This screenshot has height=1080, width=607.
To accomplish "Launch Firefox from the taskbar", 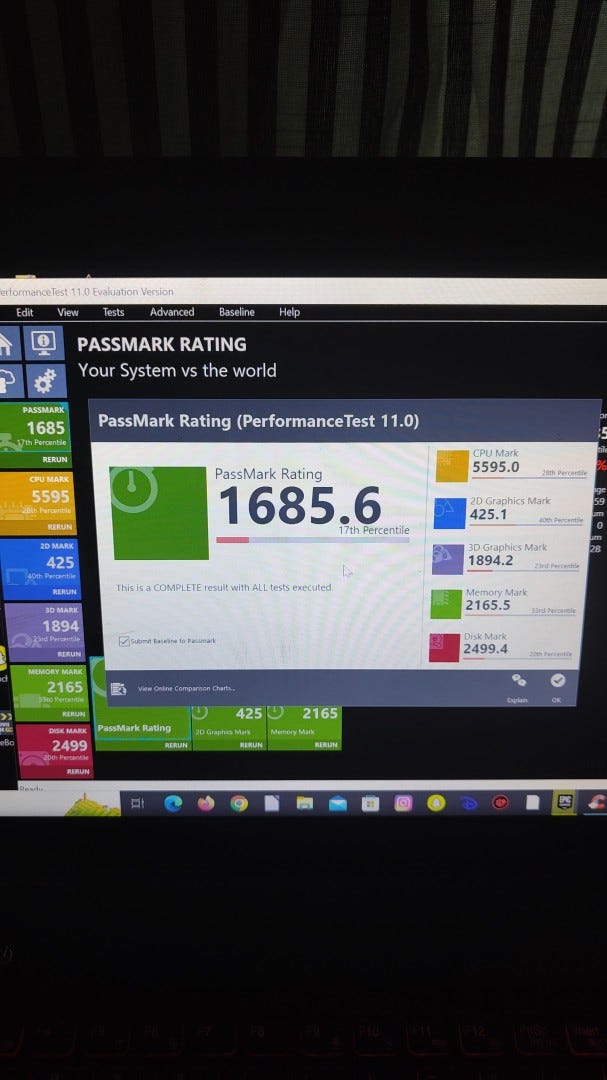I will 206,803.
